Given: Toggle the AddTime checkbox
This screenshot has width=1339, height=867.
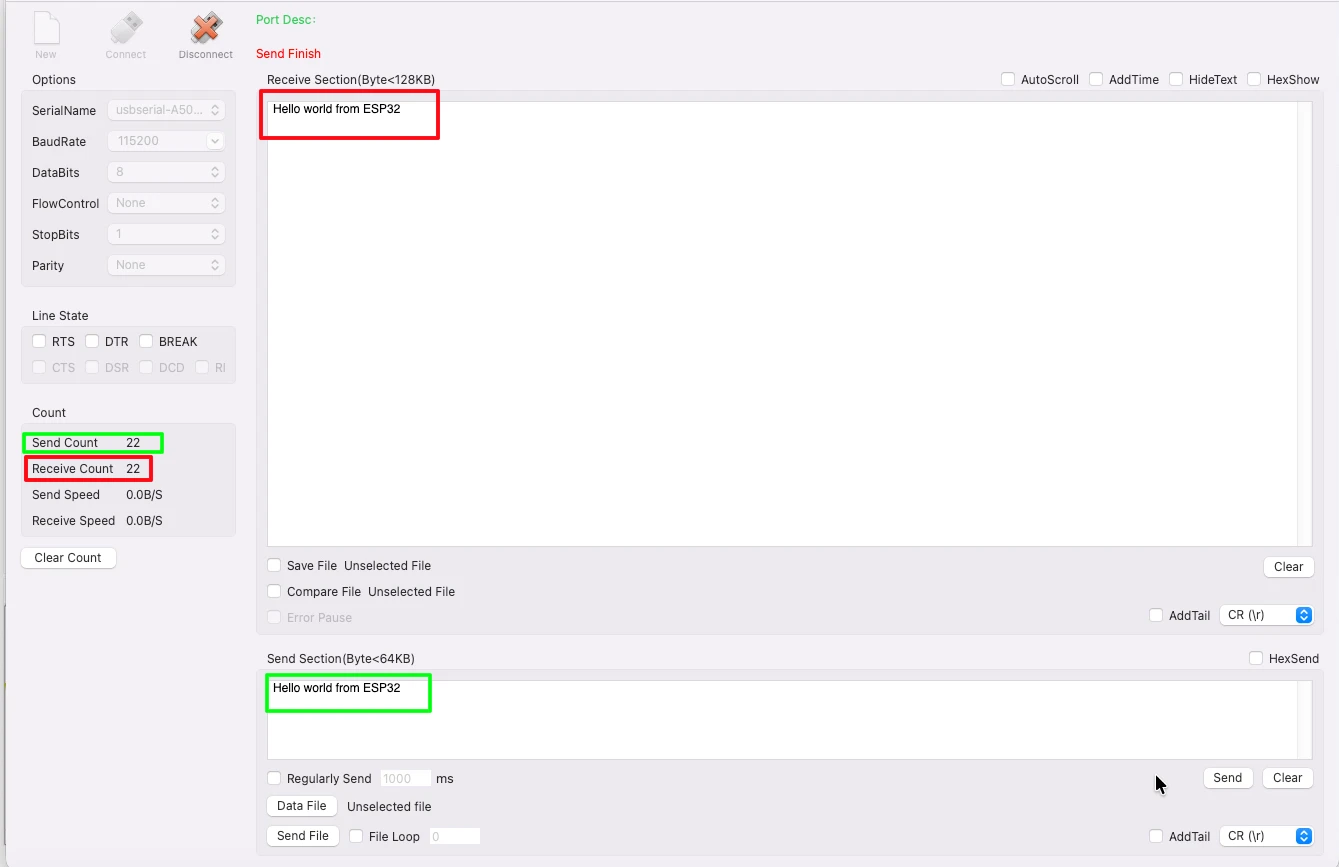Looking at the screenshot, I should coord(1096,79).
